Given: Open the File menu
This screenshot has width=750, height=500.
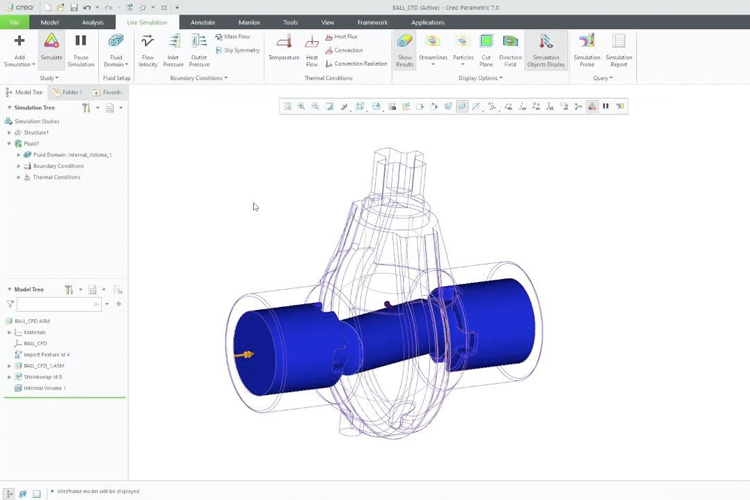Looking at the screenshot, I should coord(15,22).
